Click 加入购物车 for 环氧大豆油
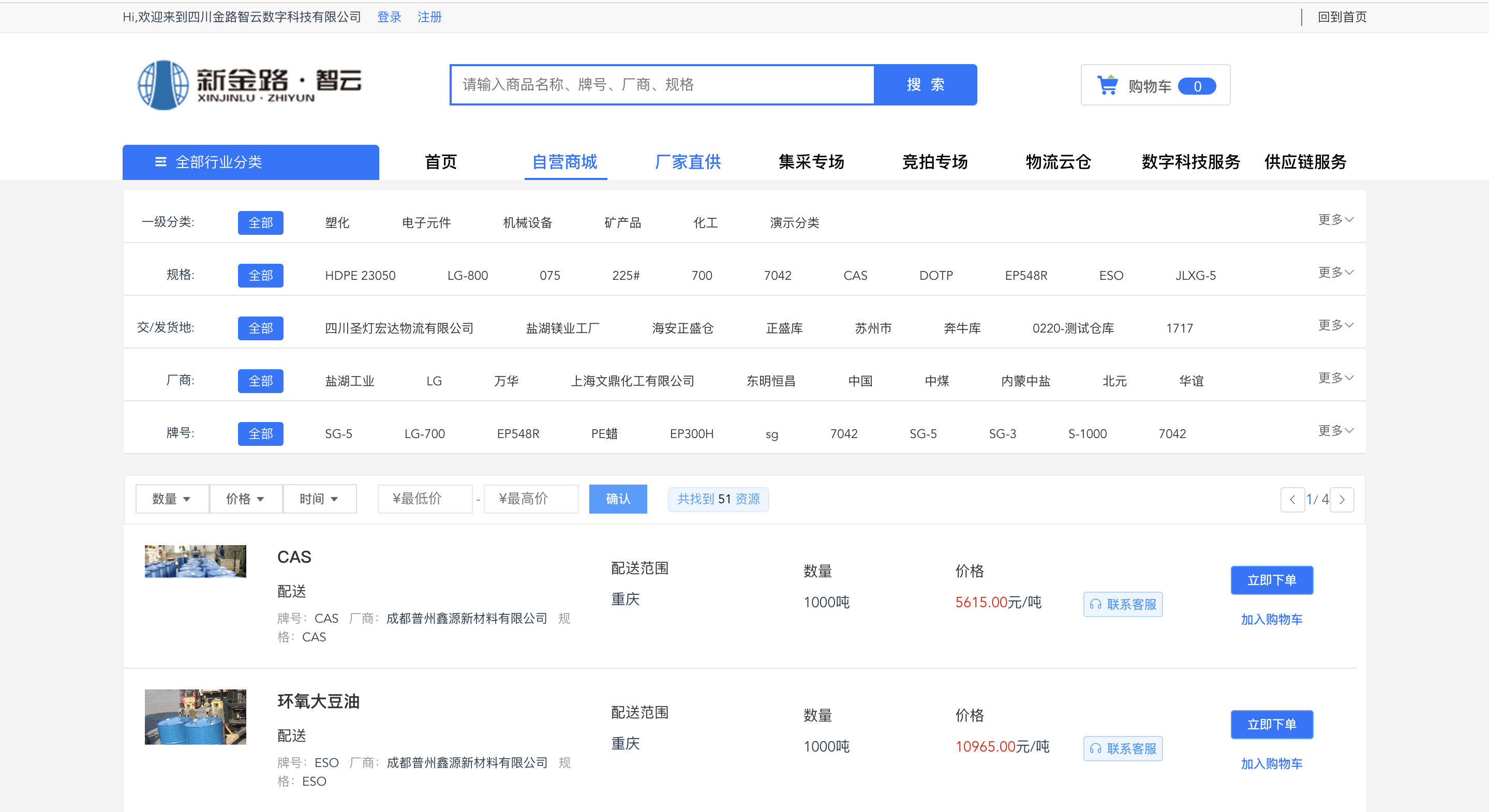 1272,764
